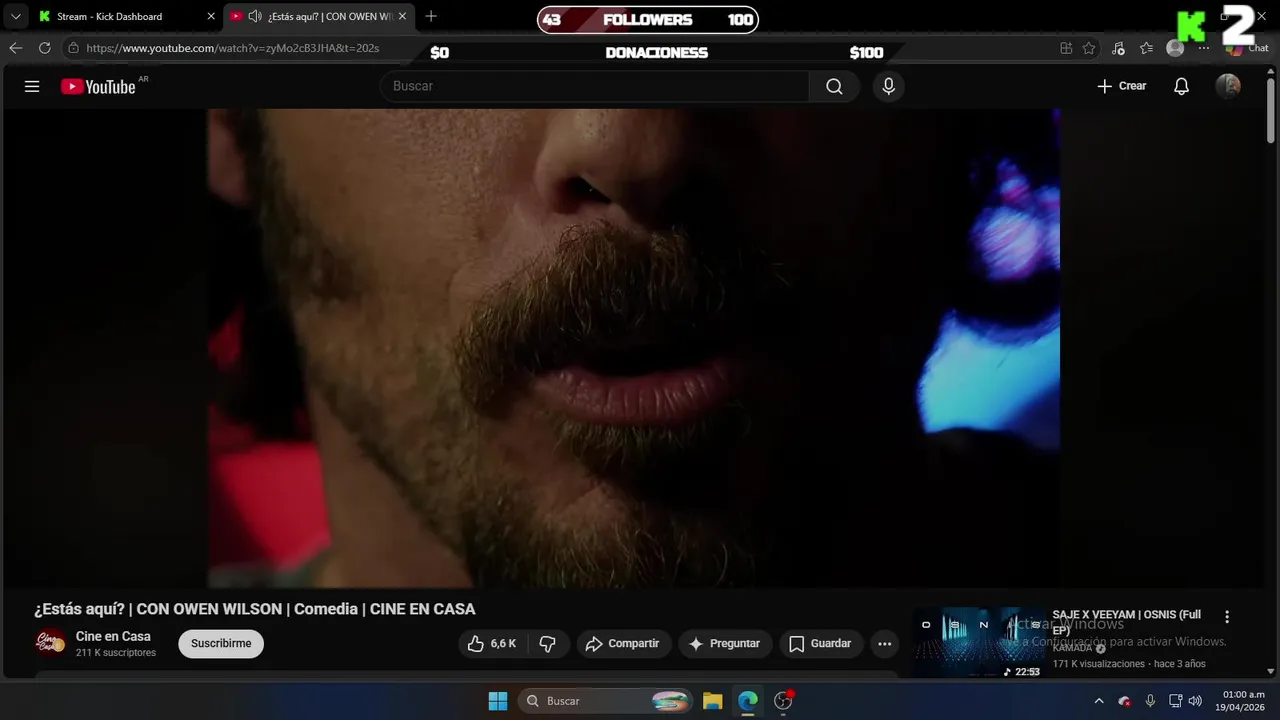
Task: Click the 211 K suscriptores text
Action: click(116, 653)
